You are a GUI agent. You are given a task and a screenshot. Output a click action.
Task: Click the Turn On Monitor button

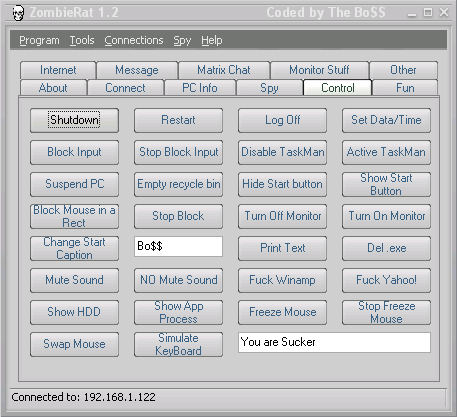click(x=386, y=216)
